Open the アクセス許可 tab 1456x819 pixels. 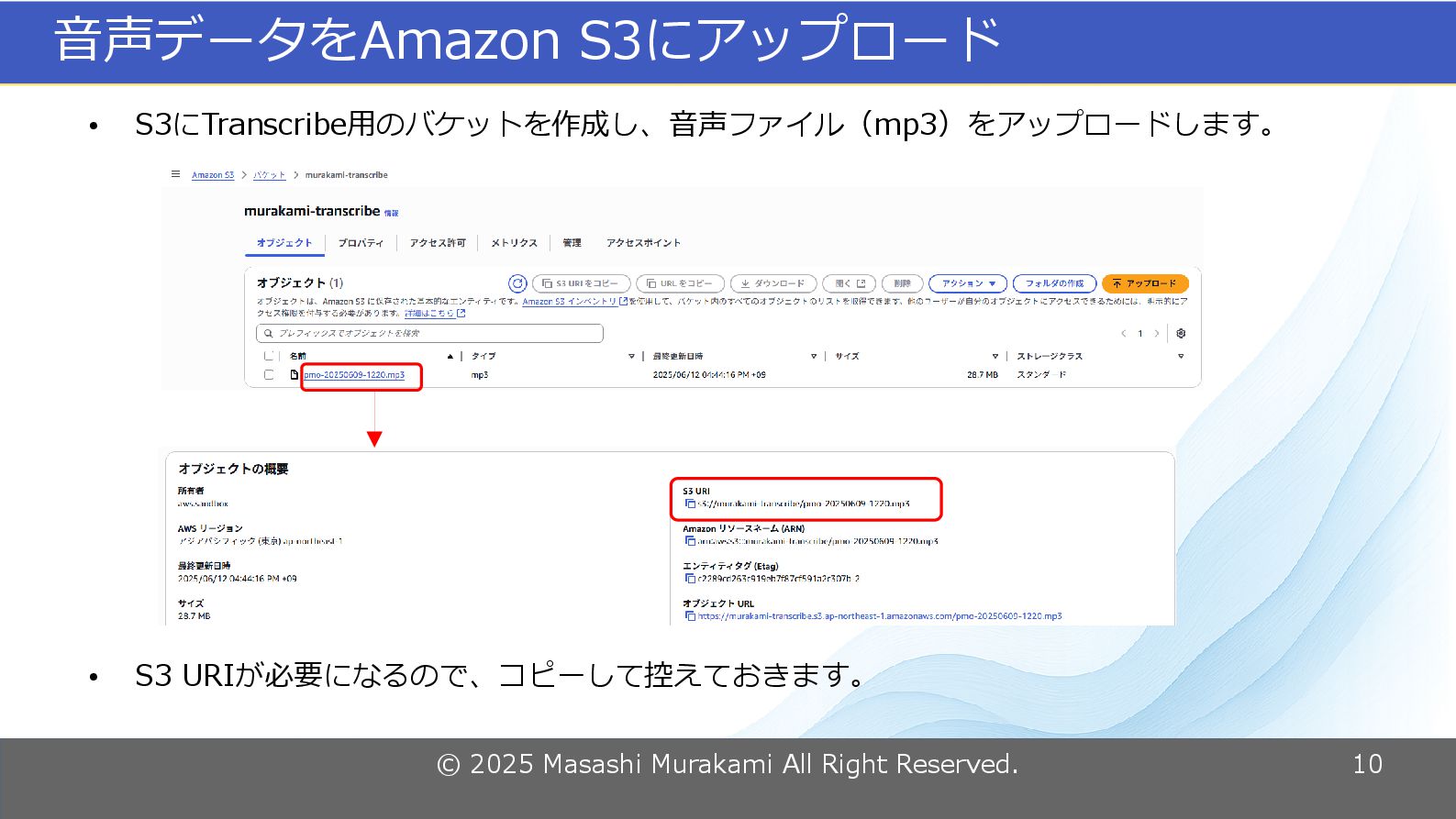point(438,243)
